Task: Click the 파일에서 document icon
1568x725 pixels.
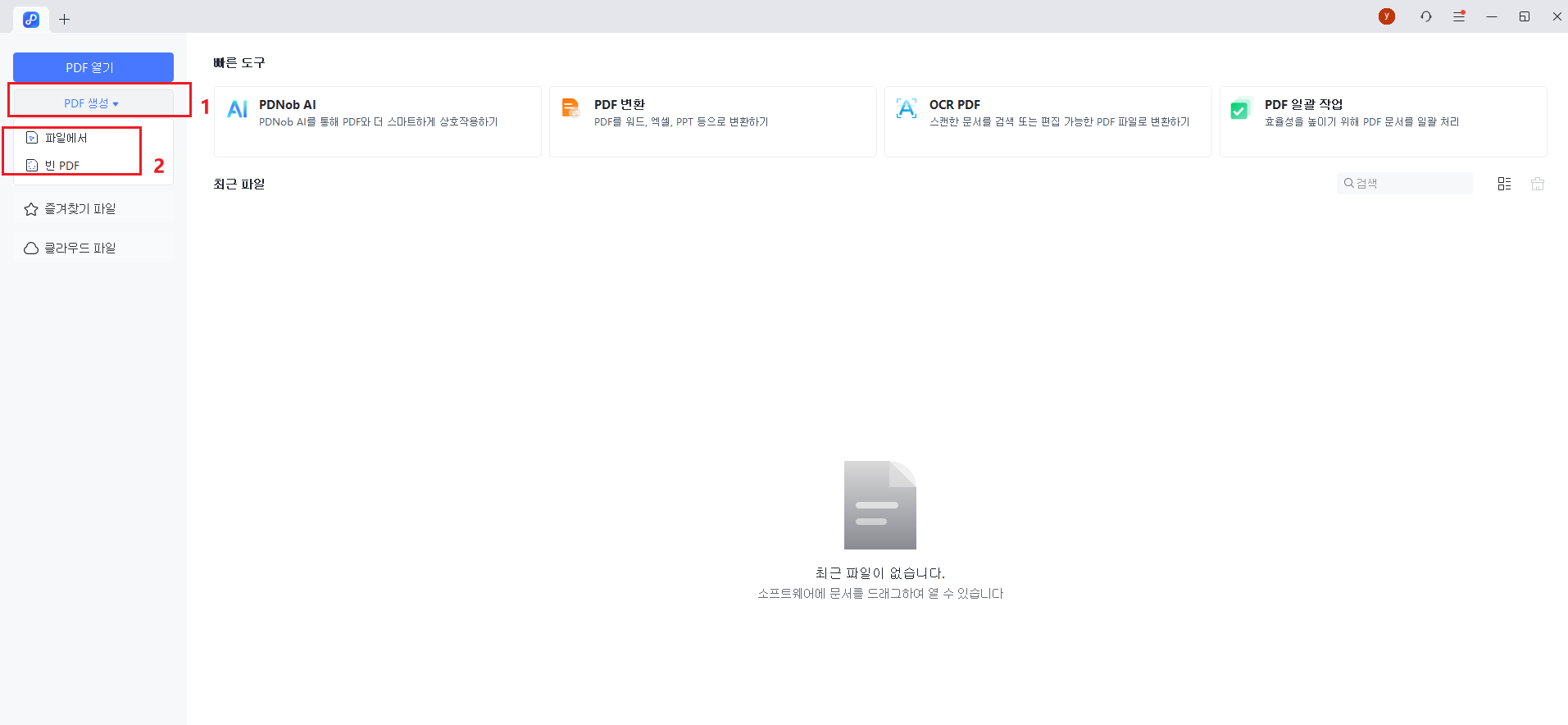Action: click(x=32, y=138)
